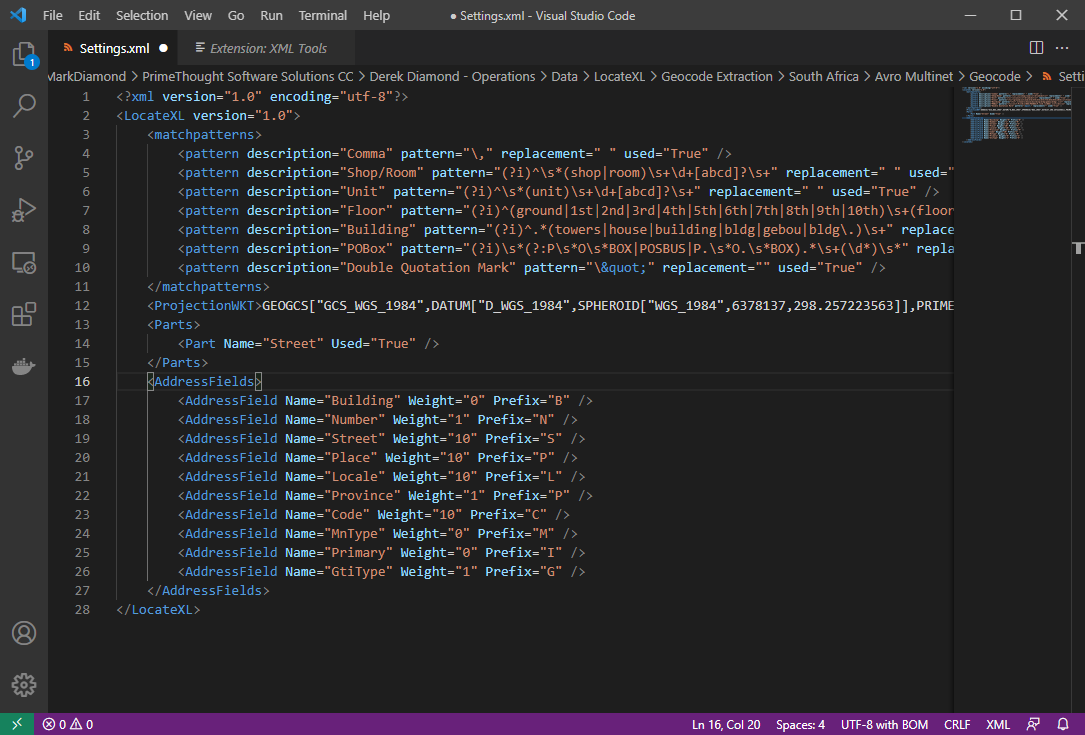Viewport: 1085px width, 735px height.
Task: Open the editor More Actions ellipsis
Action: click(x=1064, y=48)
